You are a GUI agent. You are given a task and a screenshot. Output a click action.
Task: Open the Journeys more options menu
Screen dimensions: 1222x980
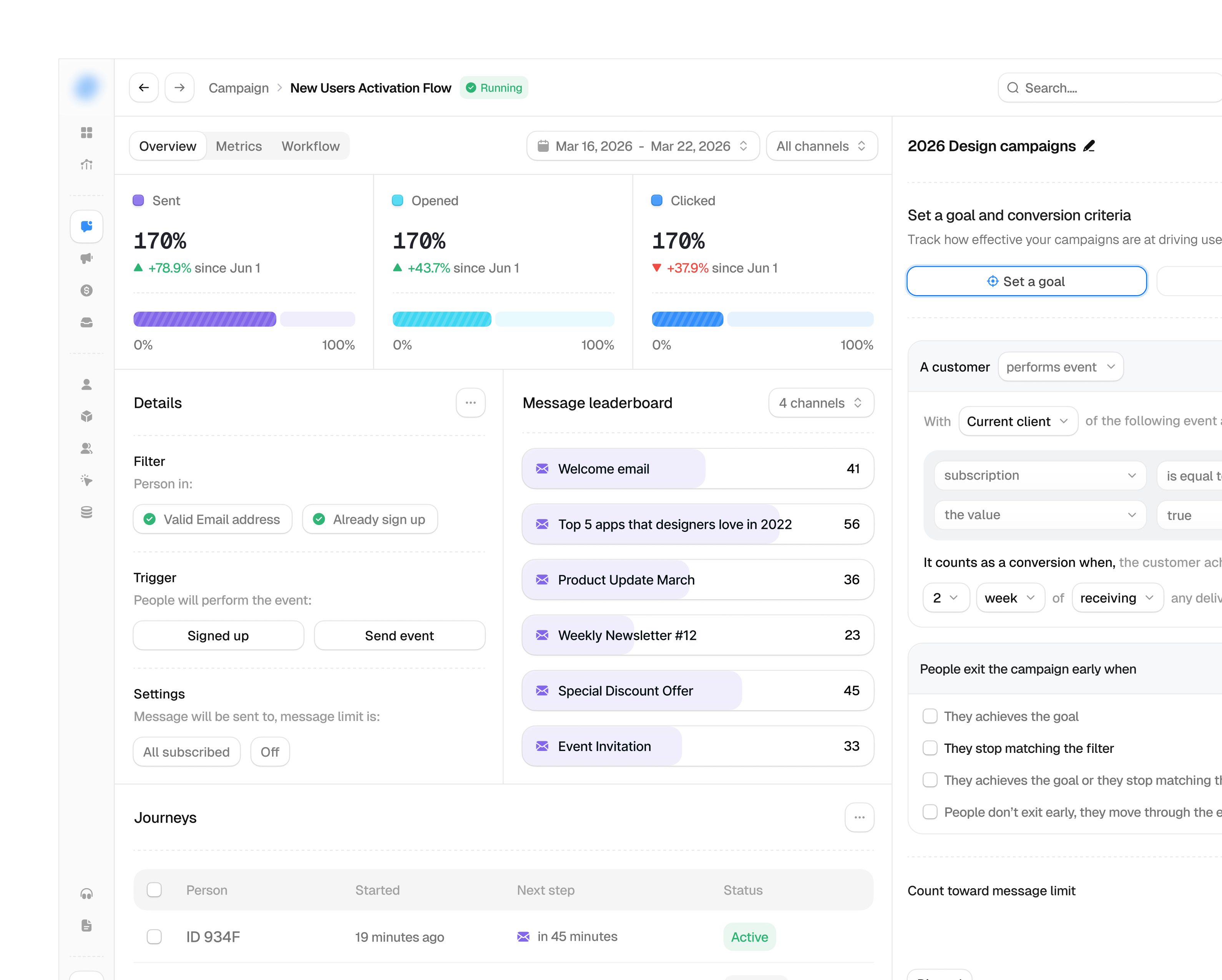click(859, 817)
